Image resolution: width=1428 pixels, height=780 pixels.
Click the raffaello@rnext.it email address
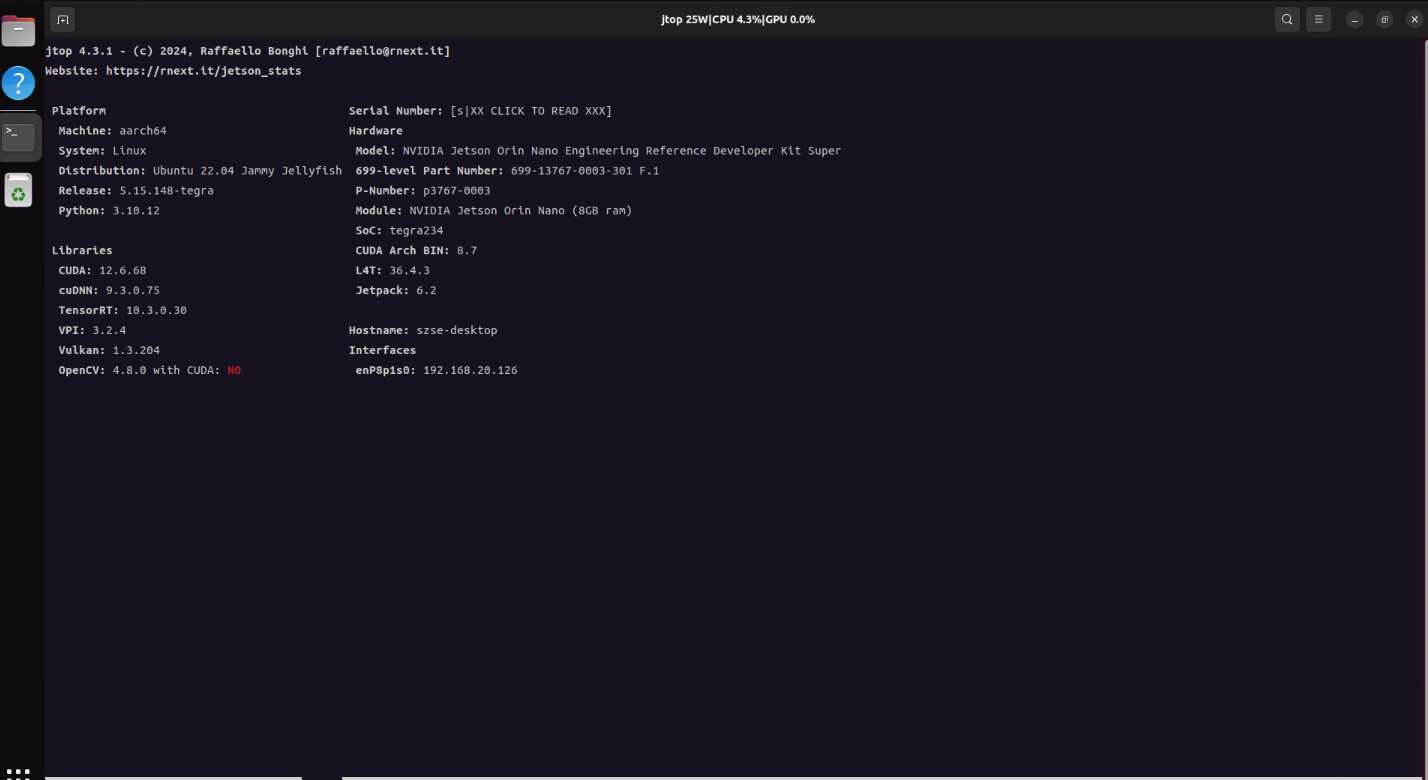click(384, 50)
